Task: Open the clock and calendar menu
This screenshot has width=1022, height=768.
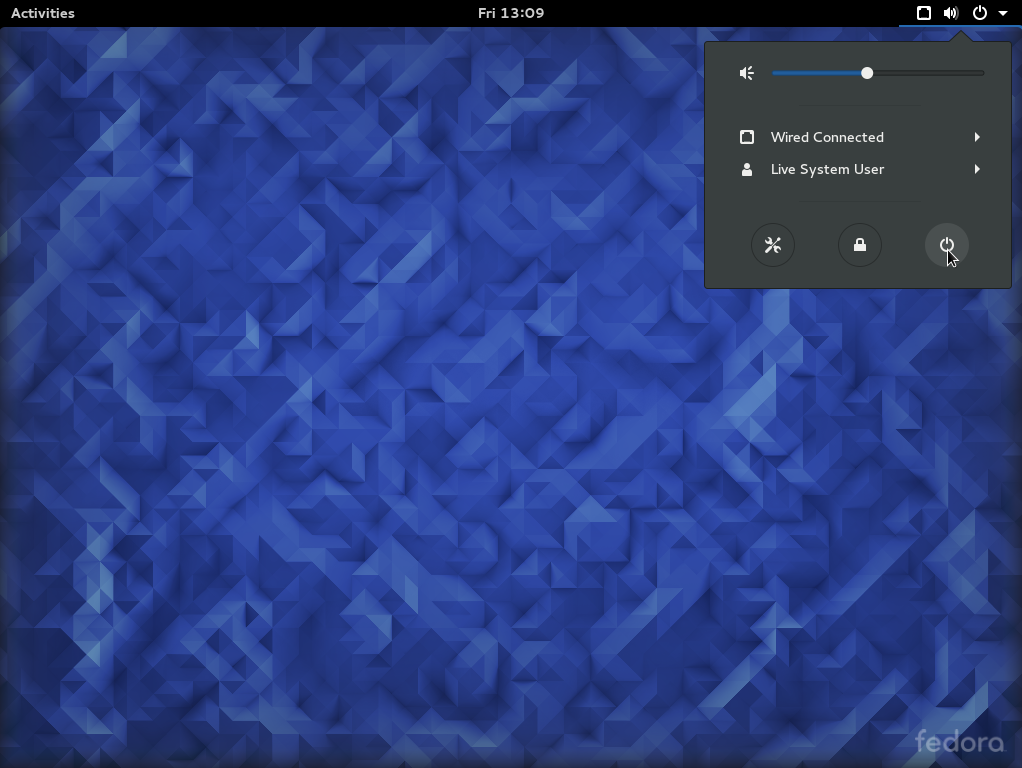Action: pos(511,13)
